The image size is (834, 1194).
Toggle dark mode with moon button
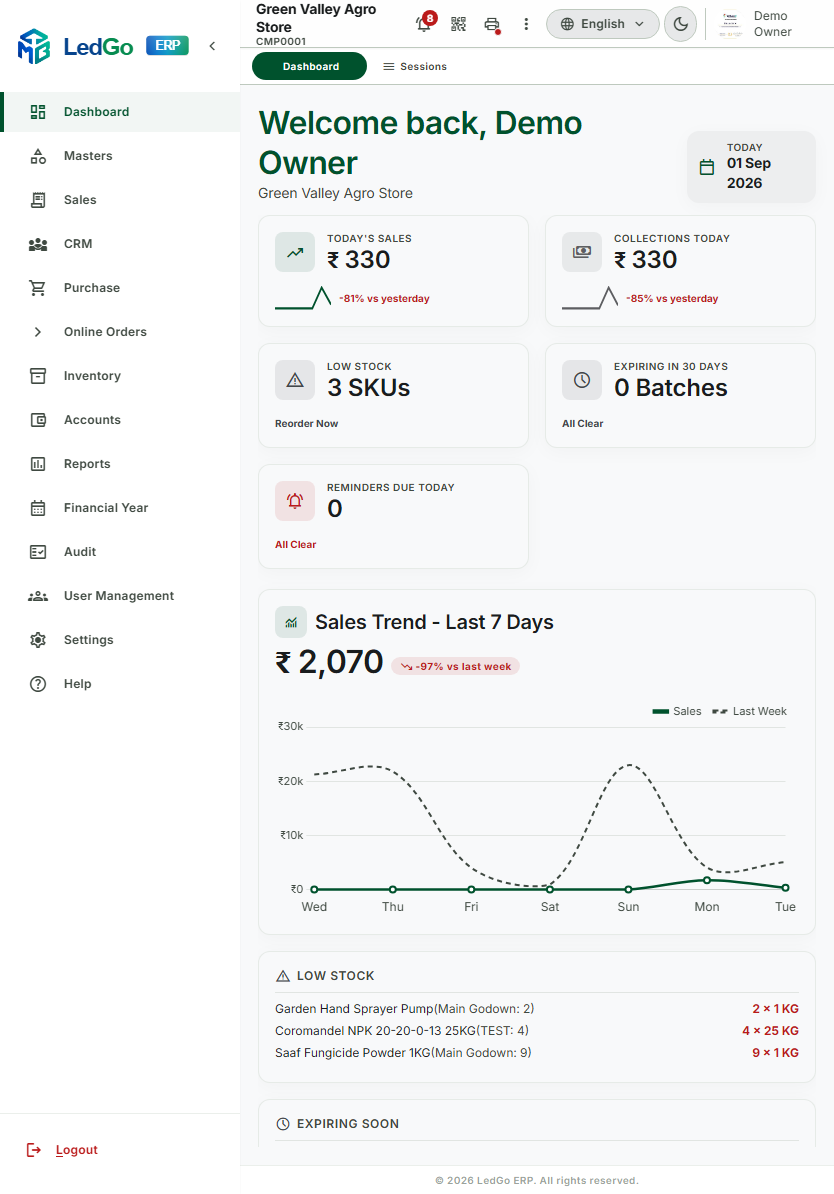point(681,24)
